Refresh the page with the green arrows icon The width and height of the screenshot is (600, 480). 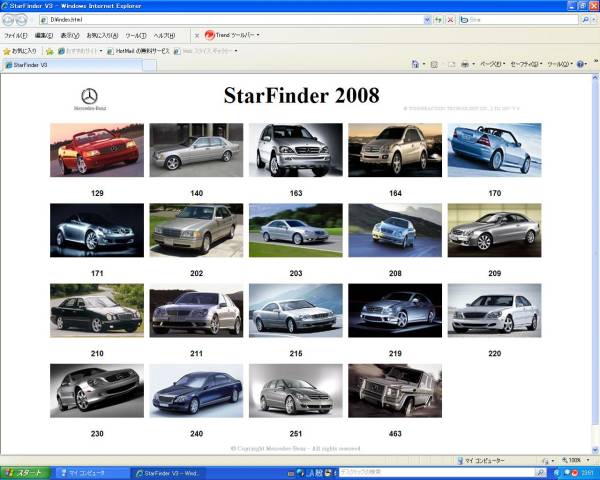pos(438,20)
